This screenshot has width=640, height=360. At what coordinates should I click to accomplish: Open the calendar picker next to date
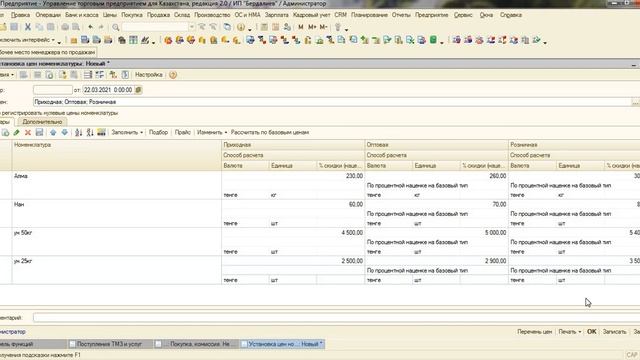click(x=138, y=90)
